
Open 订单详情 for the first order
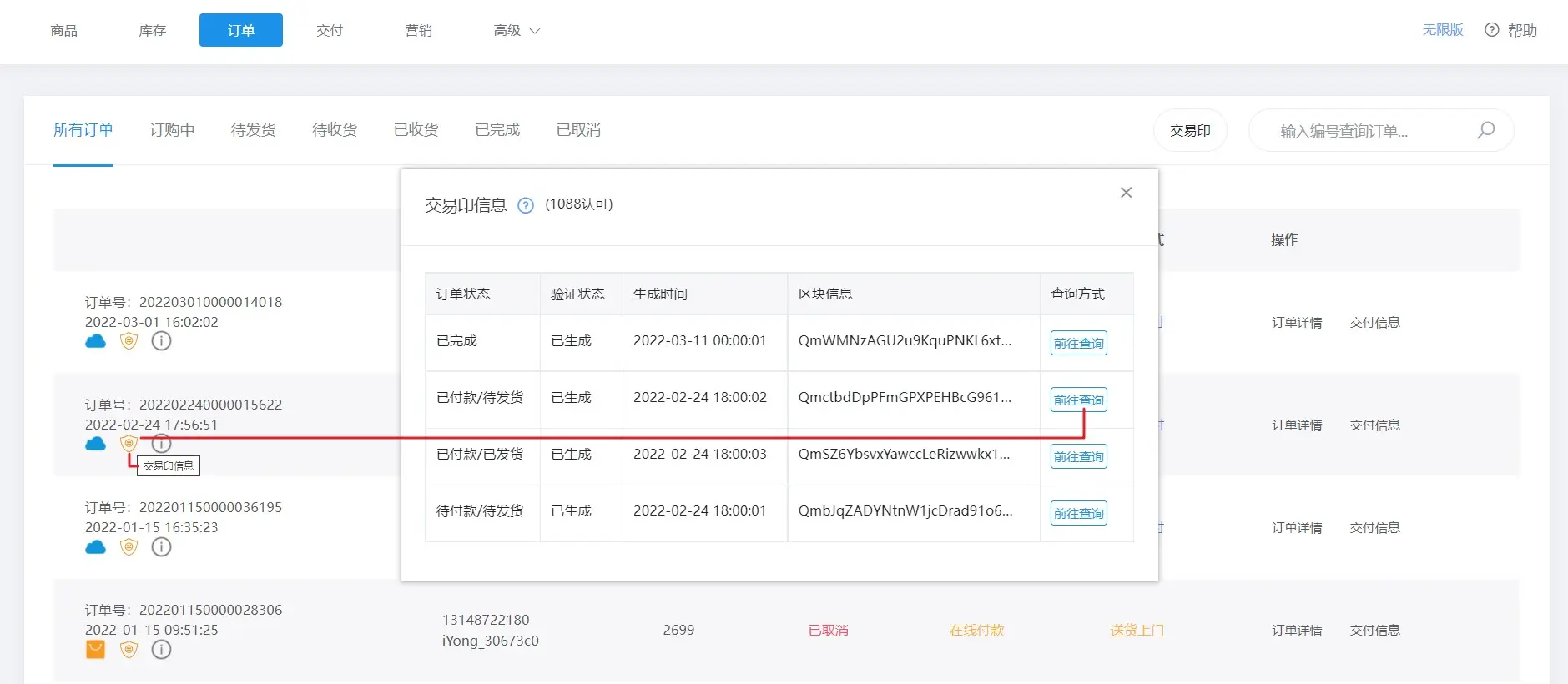click(x=1296, y=323)
